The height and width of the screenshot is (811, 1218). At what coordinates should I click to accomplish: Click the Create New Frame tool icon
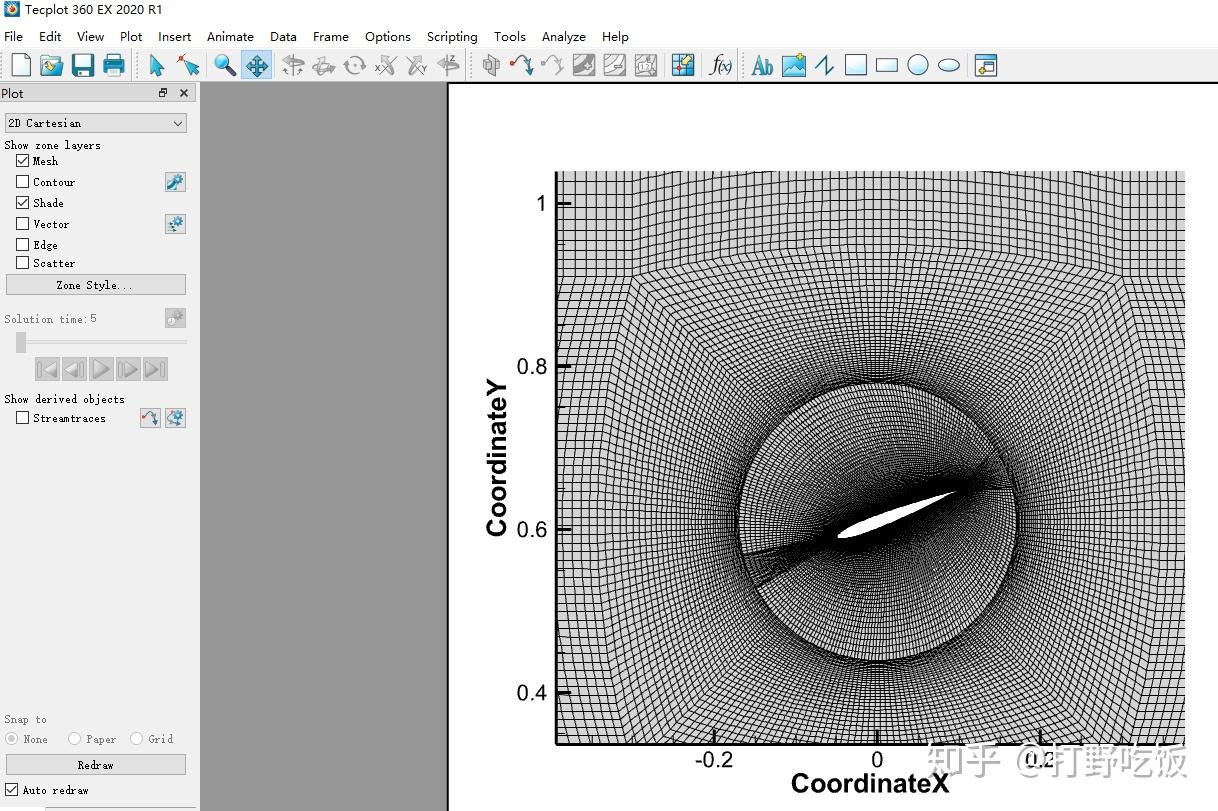click(x=986, y=66)
